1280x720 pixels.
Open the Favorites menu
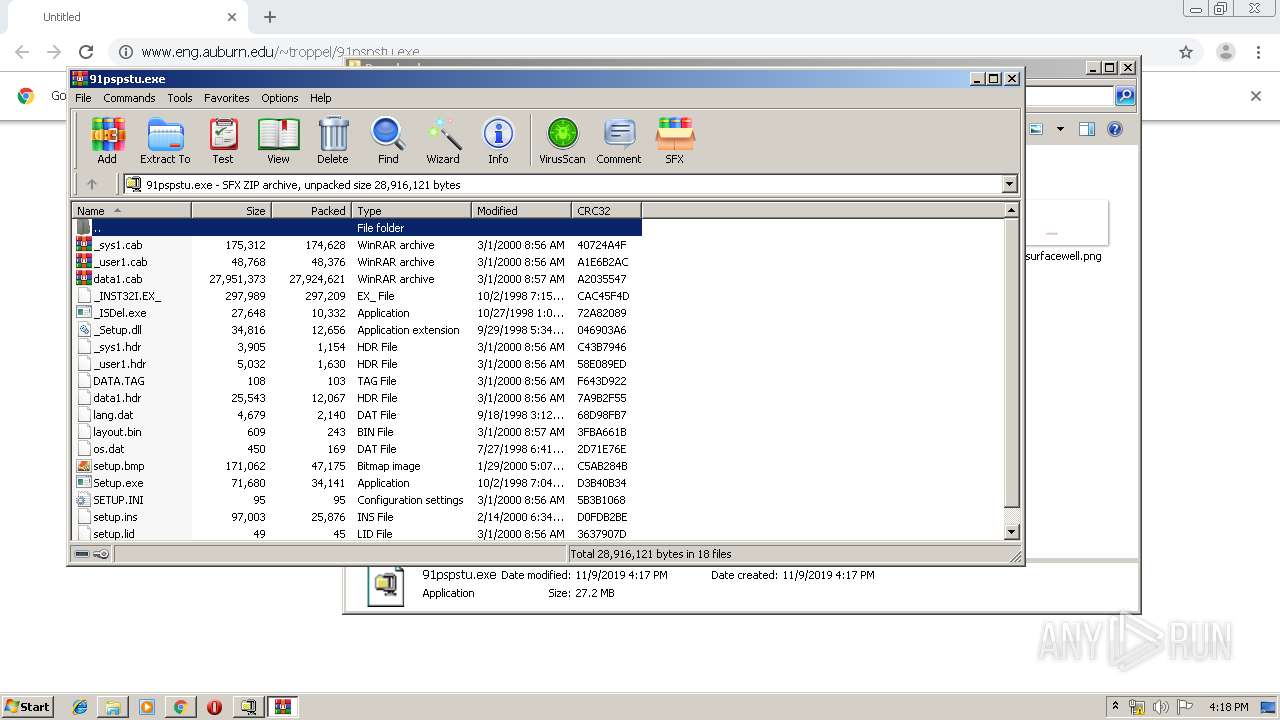(227, 98)
